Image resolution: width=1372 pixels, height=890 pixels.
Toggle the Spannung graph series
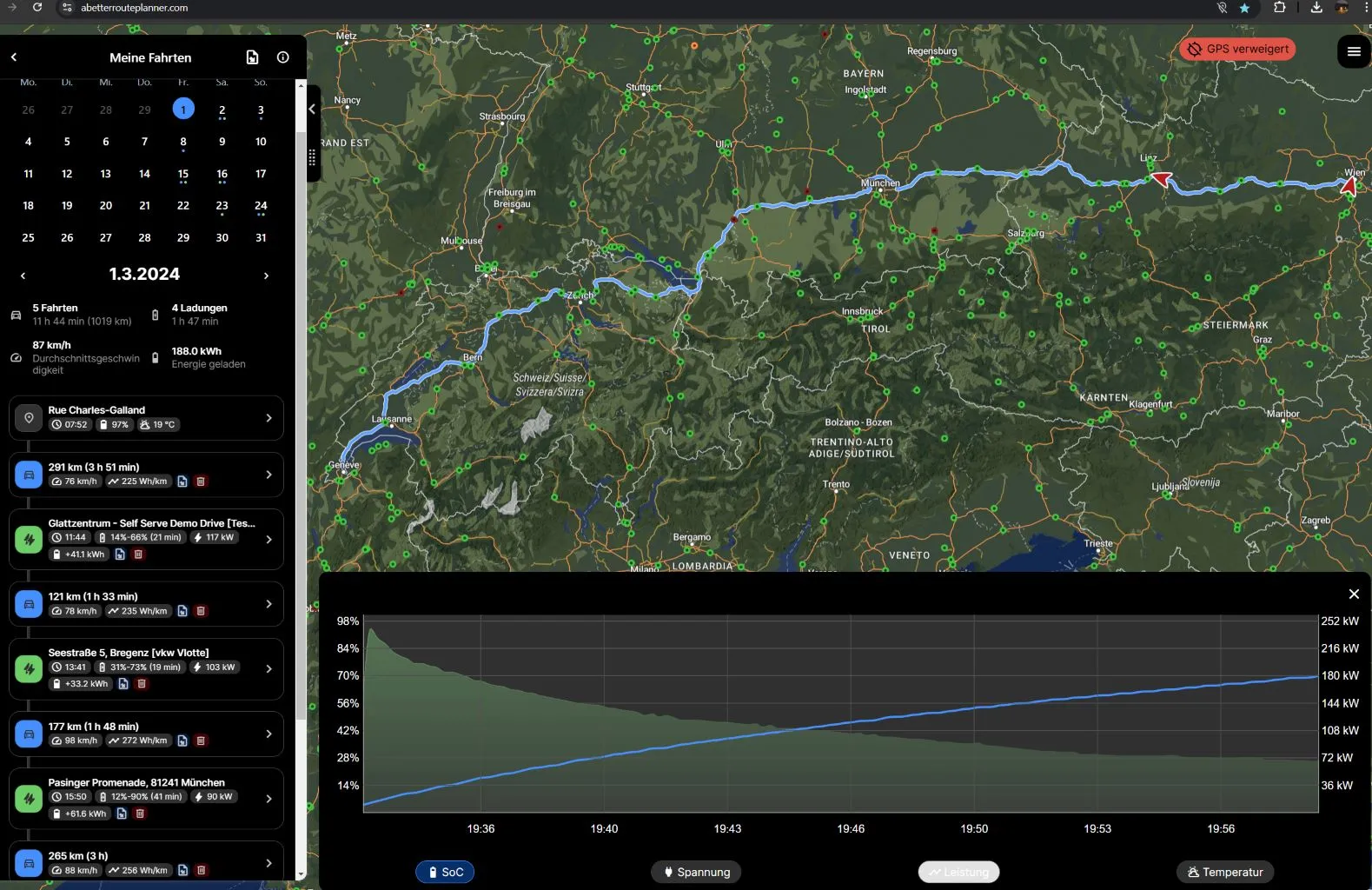pos(695,872)
